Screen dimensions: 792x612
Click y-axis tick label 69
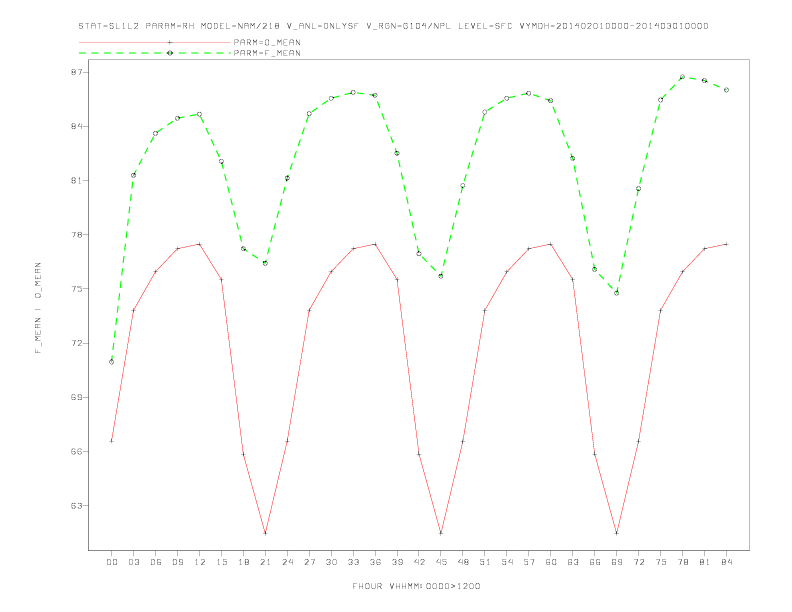76,397
